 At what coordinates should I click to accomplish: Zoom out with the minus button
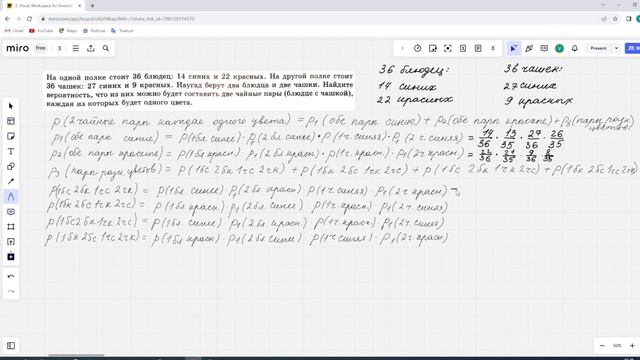pyautogui.click(x=602, y=346)
